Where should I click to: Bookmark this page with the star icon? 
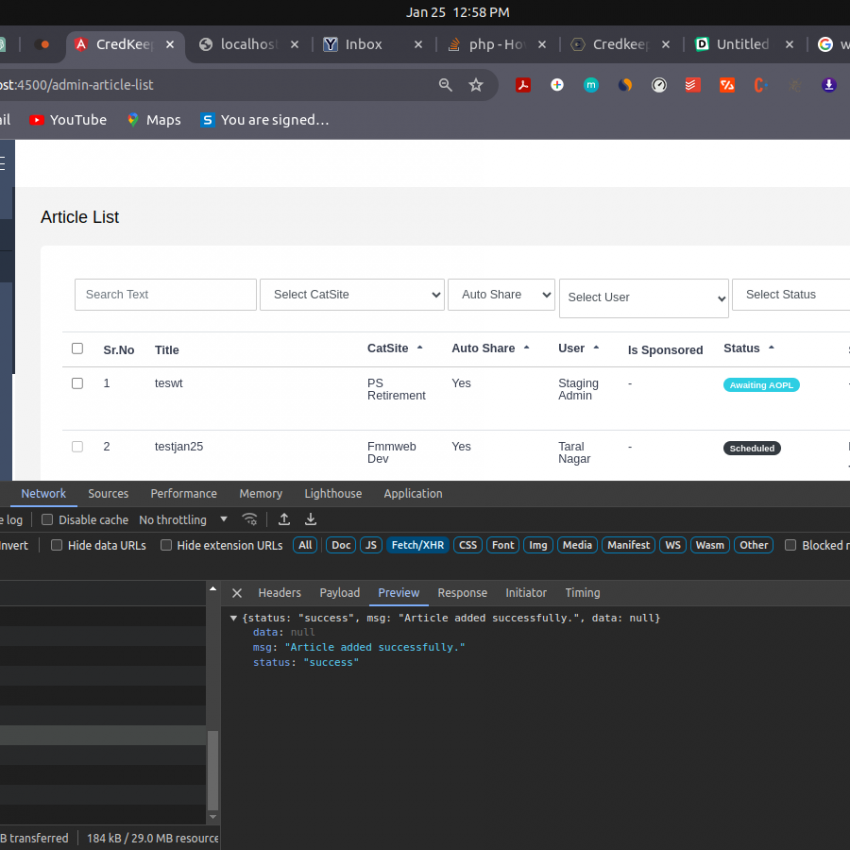point(475,85)
